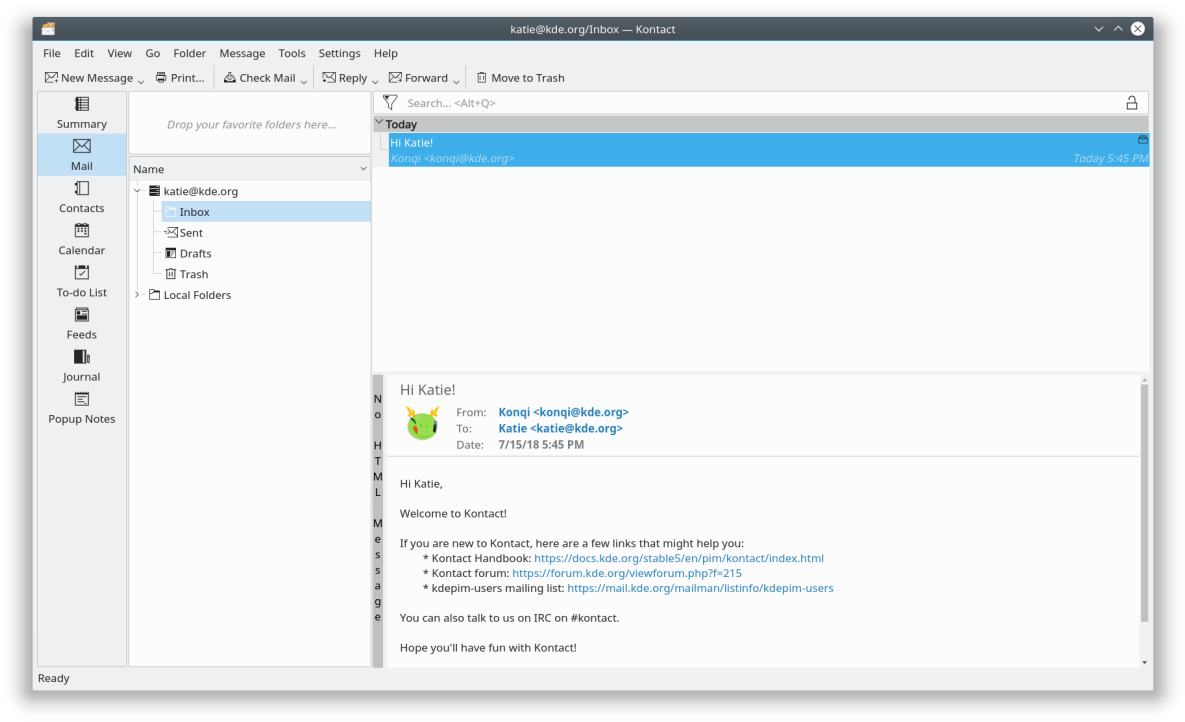Viewport: 1185px width, 722px height.
Task: Open the Edit menu
Action: pos(84,53)
